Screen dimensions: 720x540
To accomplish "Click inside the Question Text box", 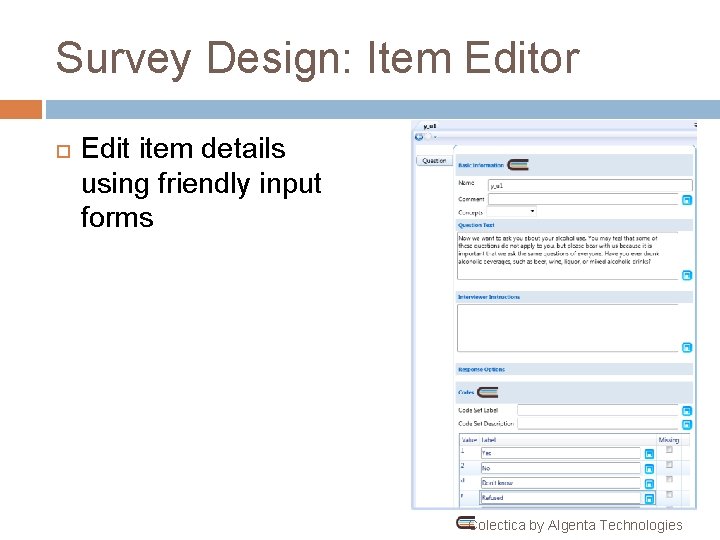I will click(x=568, y=256).
